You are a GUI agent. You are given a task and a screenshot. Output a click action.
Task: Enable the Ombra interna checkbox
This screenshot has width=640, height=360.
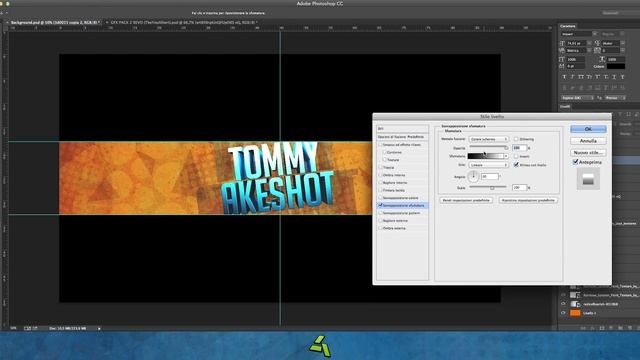(x=380, y=175)
